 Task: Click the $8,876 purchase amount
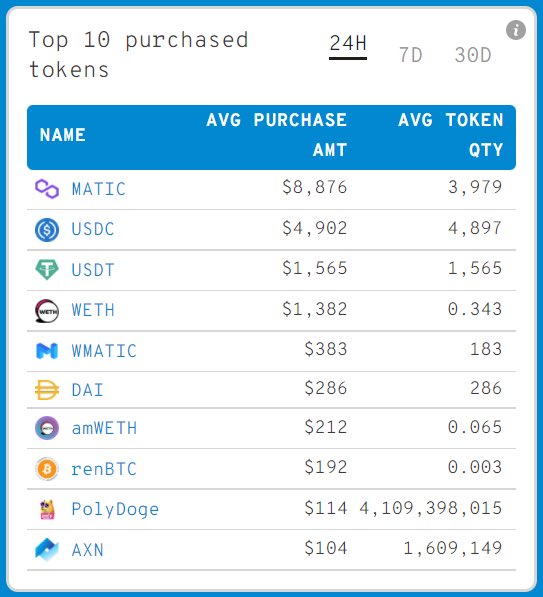click(x=315, y=187)
